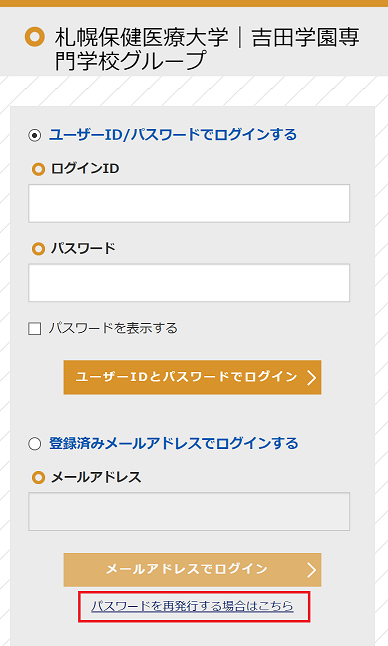Click the ログインID input field
The image size is (388, 646).
[x=189, y=204]
